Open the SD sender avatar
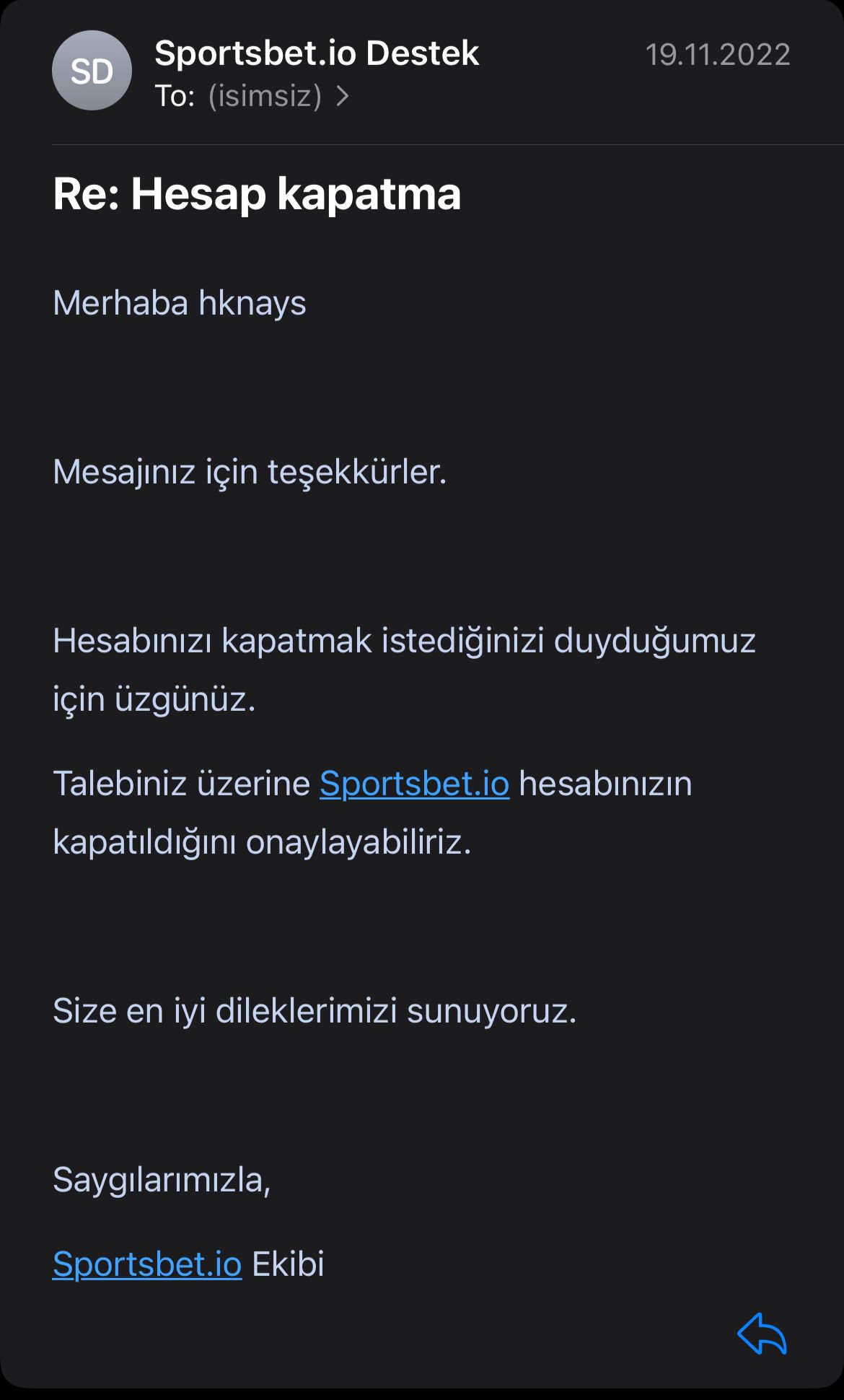844x1400 pixels. 92,71
